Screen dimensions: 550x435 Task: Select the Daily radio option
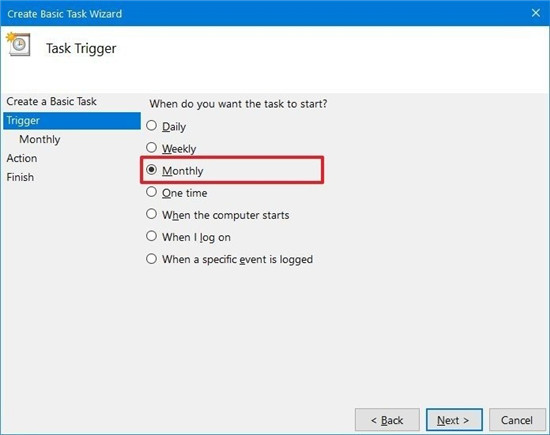[x=151, y=125]
